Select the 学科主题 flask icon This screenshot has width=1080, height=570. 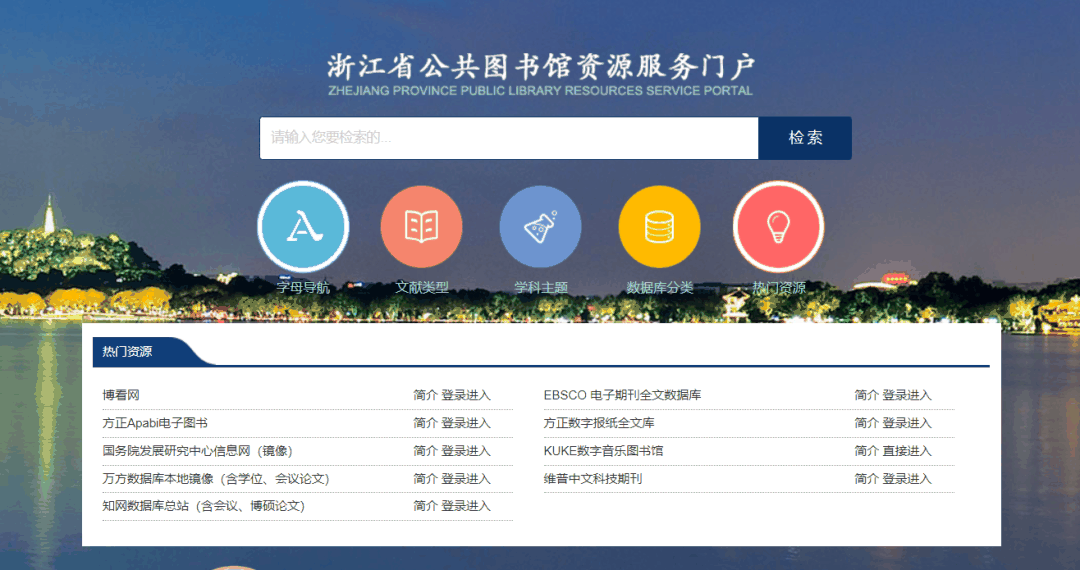[540, 227]
